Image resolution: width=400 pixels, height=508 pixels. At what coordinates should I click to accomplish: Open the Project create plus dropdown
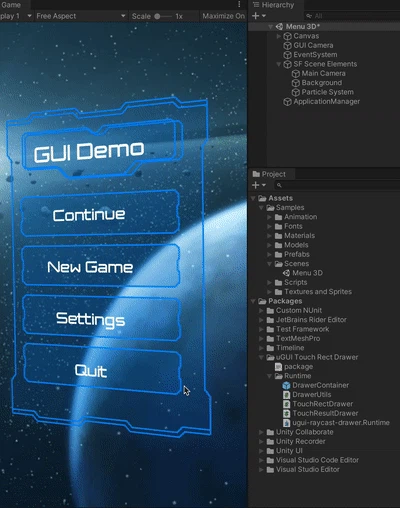(x=259, y=185)
